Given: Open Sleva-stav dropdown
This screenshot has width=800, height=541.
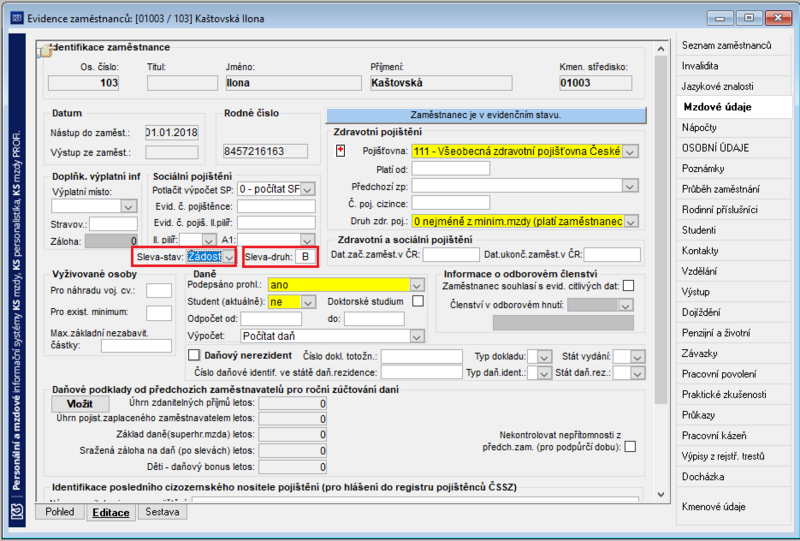Looking at the screenshot, I should tap(229, 257).
